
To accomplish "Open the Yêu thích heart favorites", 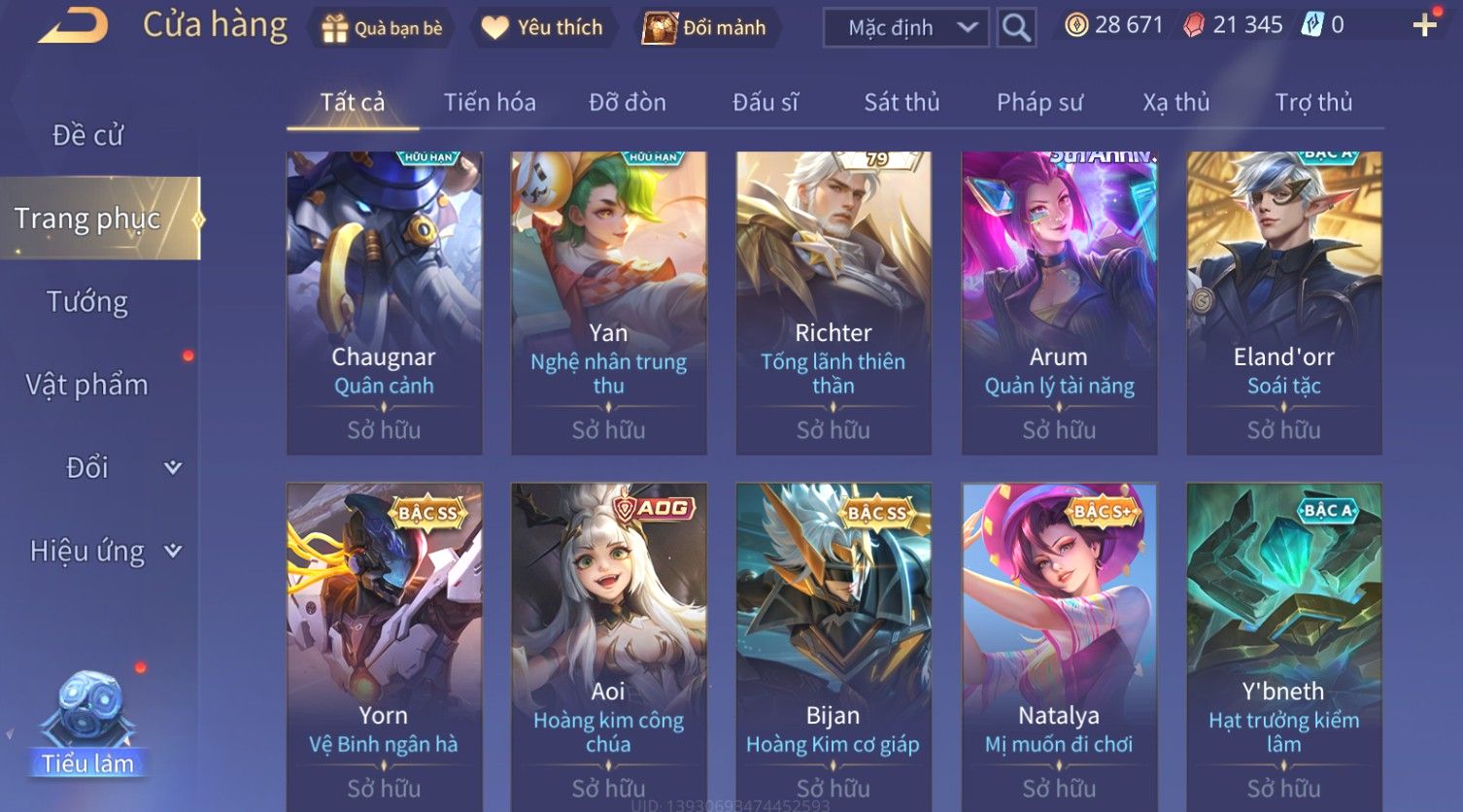I will pyautogui.click(x=494, y=28).
